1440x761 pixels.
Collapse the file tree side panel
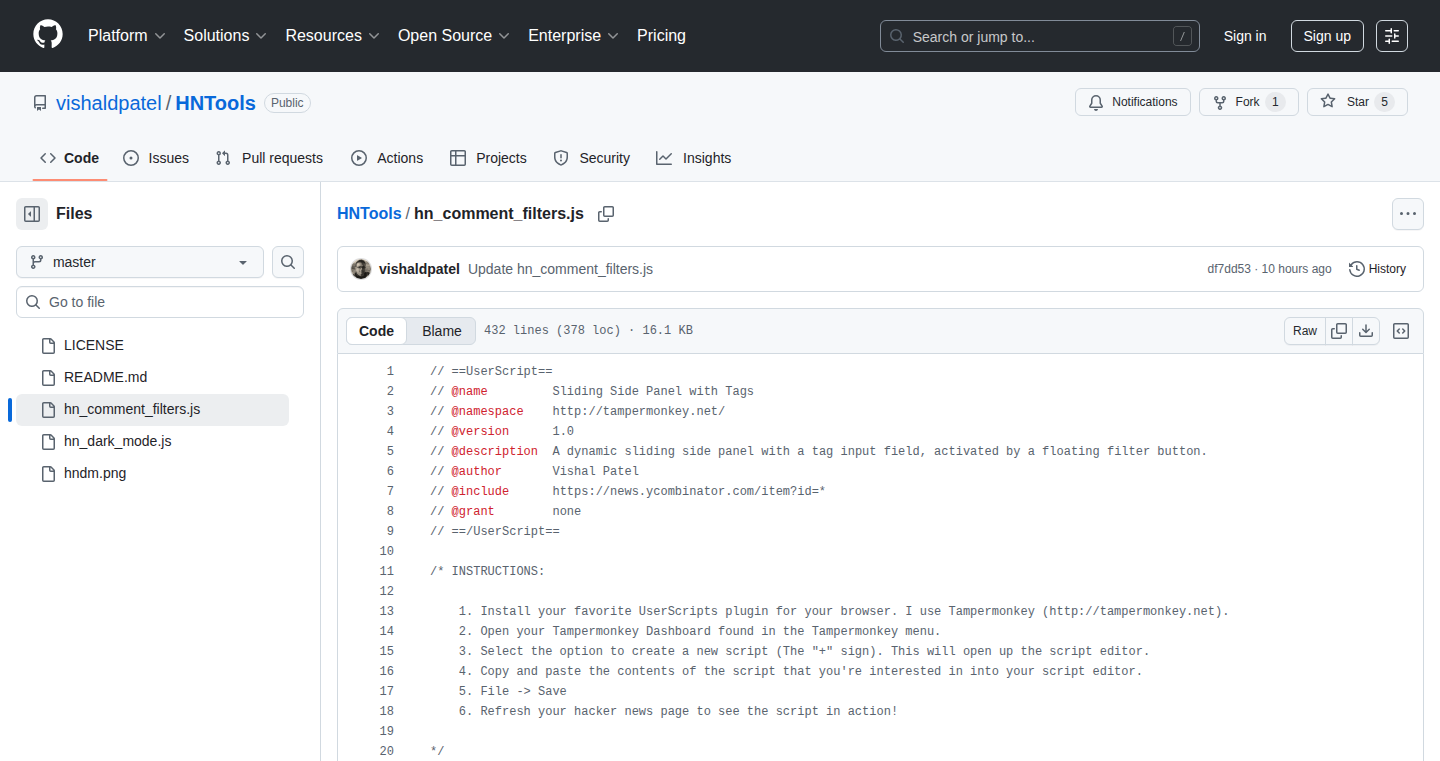[x=32, y=214]
